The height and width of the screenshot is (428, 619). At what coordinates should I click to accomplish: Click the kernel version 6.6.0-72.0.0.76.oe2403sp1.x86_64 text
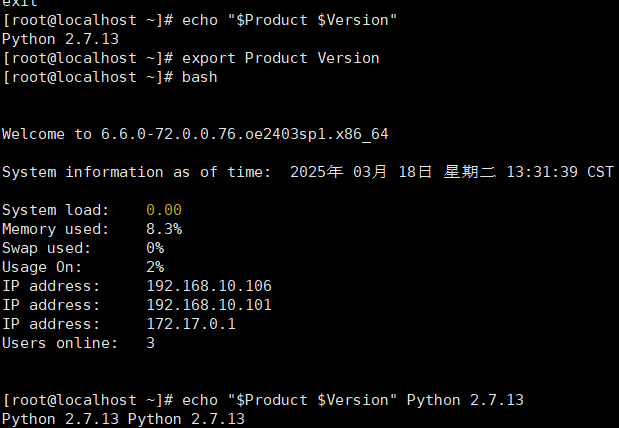245,134
